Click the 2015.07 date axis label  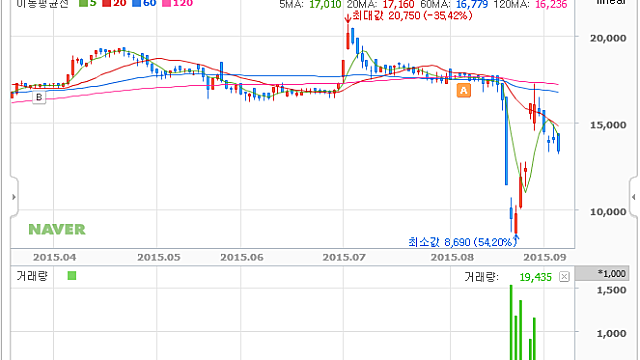(344, 258)
